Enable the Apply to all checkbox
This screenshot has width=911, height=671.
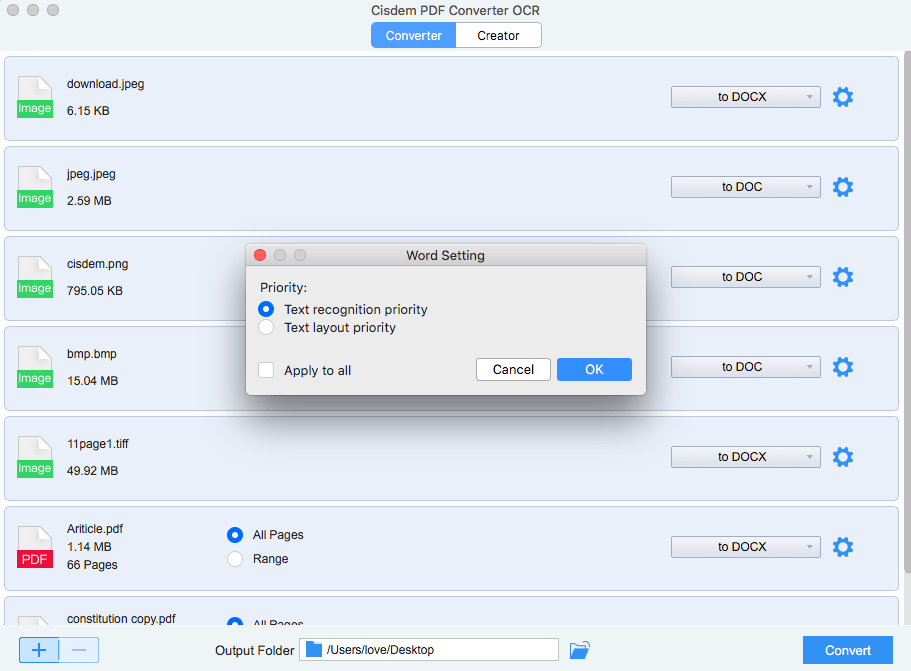tap(266, 370)
